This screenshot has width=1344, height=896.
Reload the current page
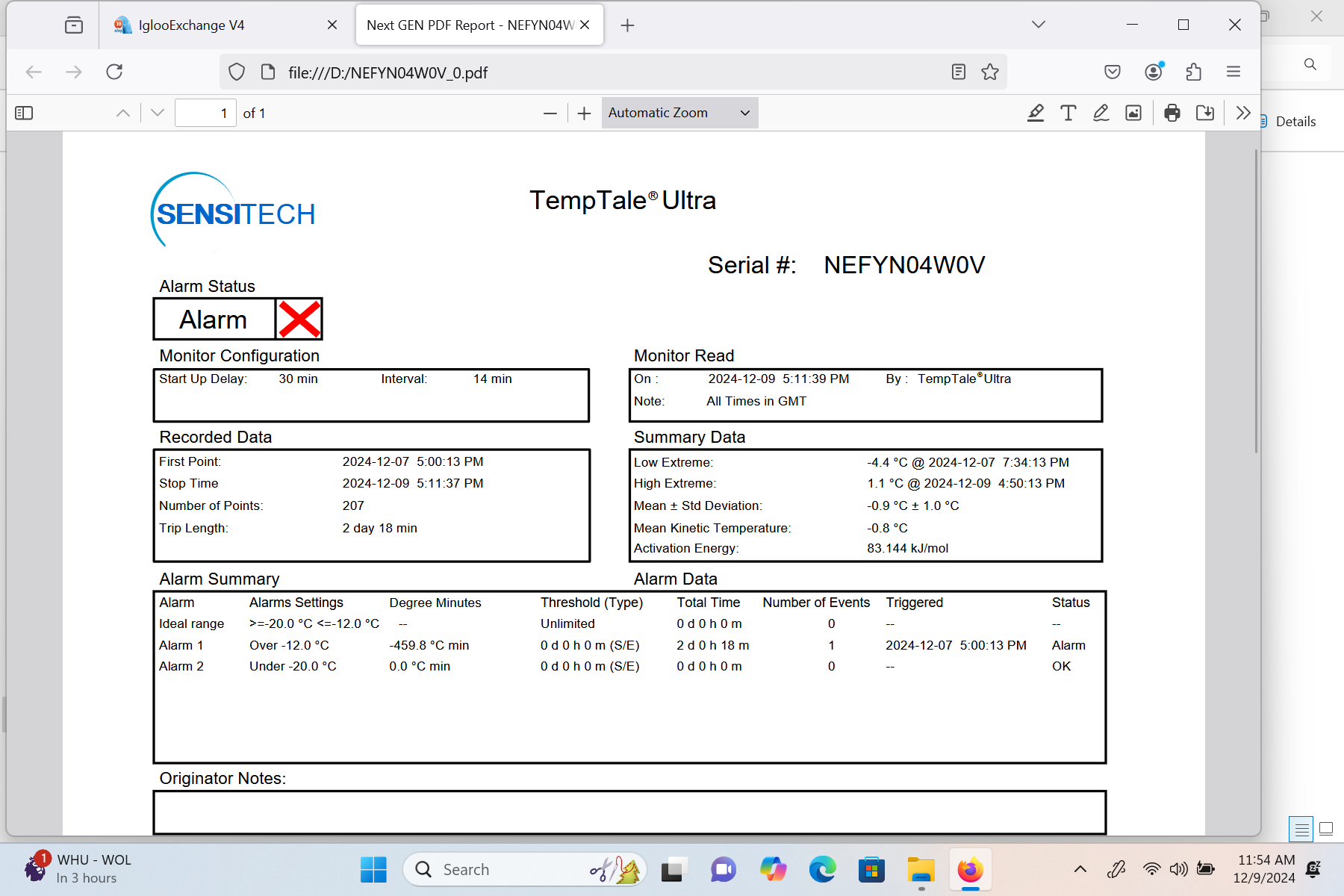coord(114,72)
